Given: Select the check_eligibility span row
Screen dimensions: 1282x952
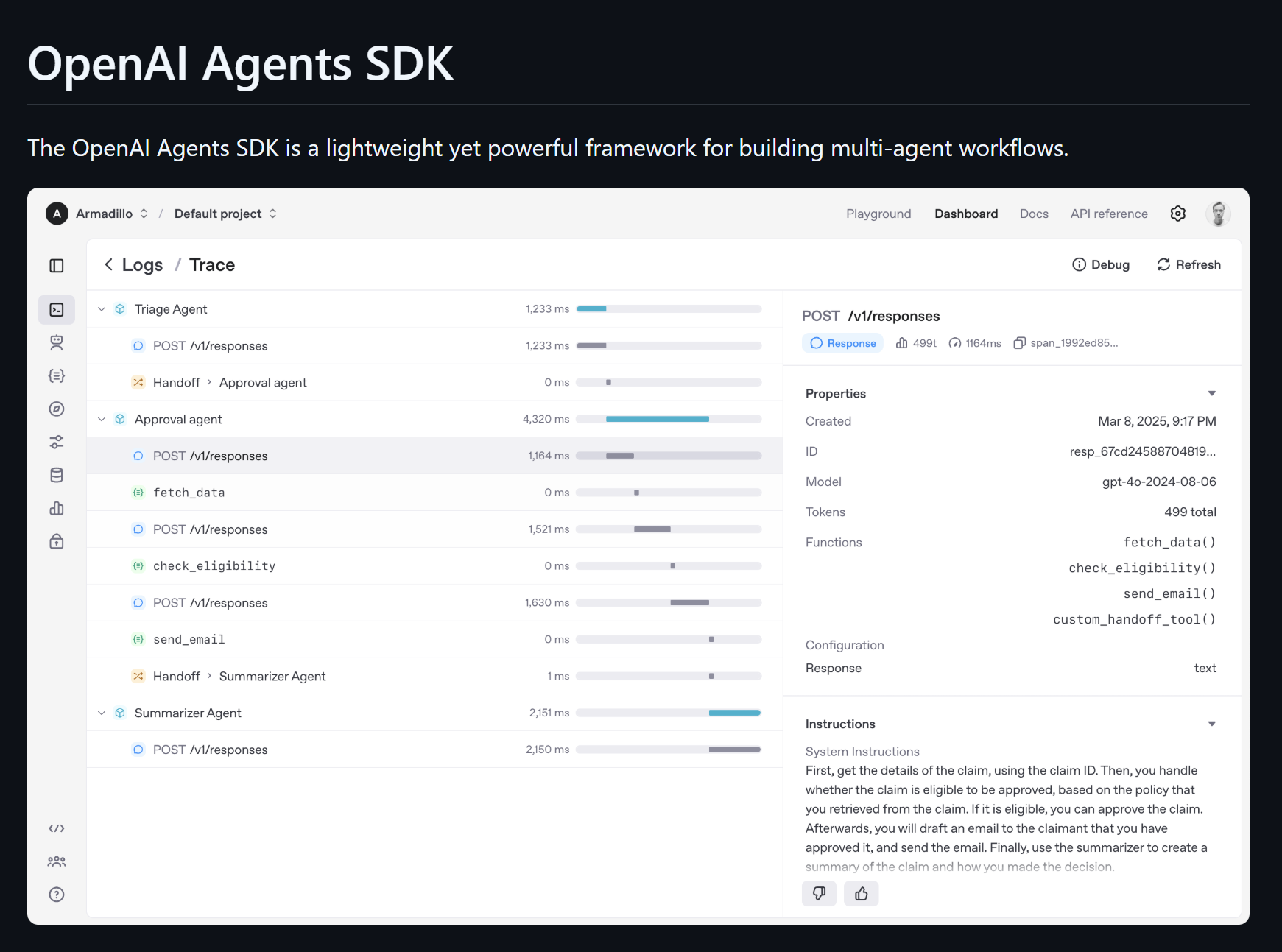Looking at the screenshot, I should (x=434, y=566).
